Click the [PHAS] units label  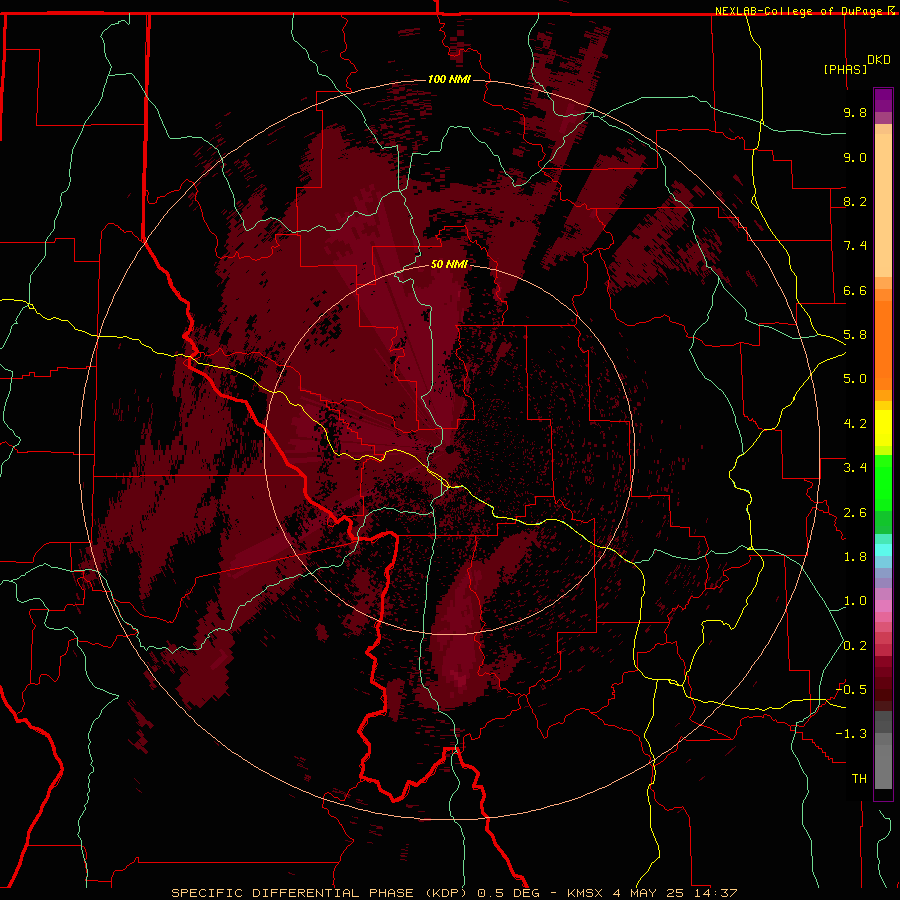coord(845,69)
